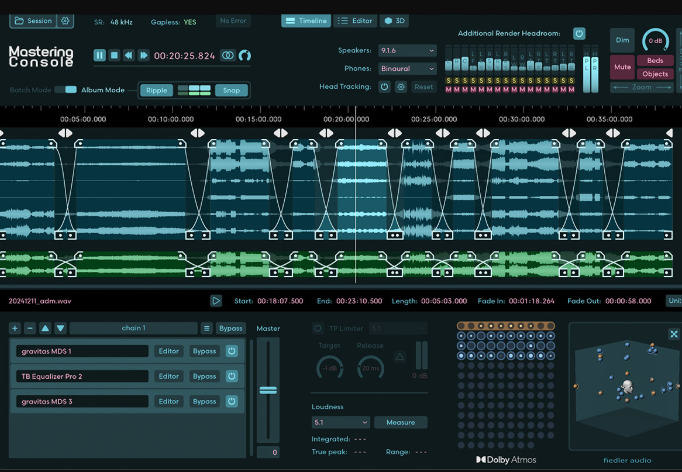Bypass gravitas MDS 1 plugin
This screenshot has width=682, height=472.
(x=204, y=351)
